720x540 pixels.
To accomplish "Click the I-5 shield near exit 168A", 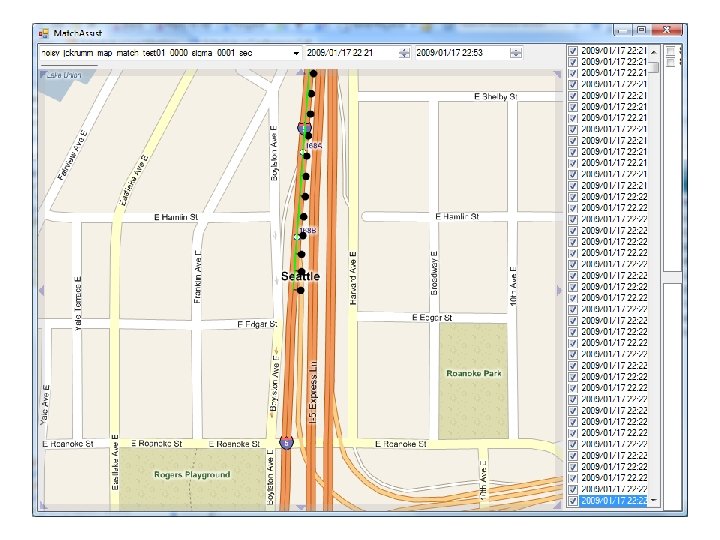I will [304, 128].
